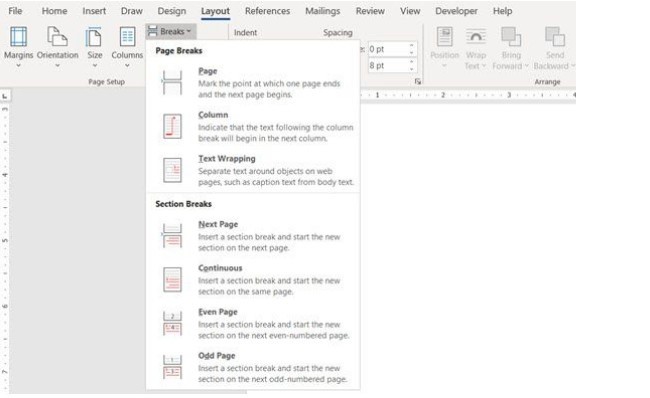650x398 pixels.
Task: Open the Wrap Text menu
Action: [475, 47]
